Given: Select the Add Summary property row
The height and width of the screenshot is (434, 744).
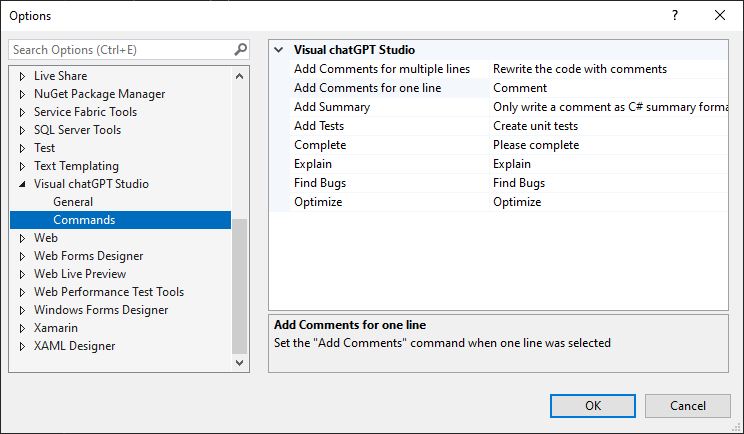Looking at the screenshot, I should 332,107.
